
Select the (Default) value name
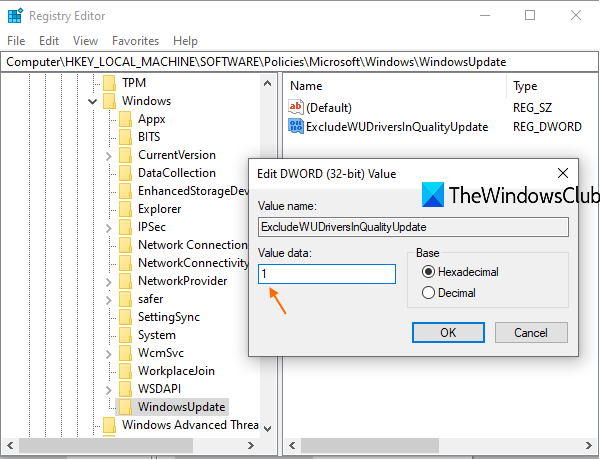point(329,108)
